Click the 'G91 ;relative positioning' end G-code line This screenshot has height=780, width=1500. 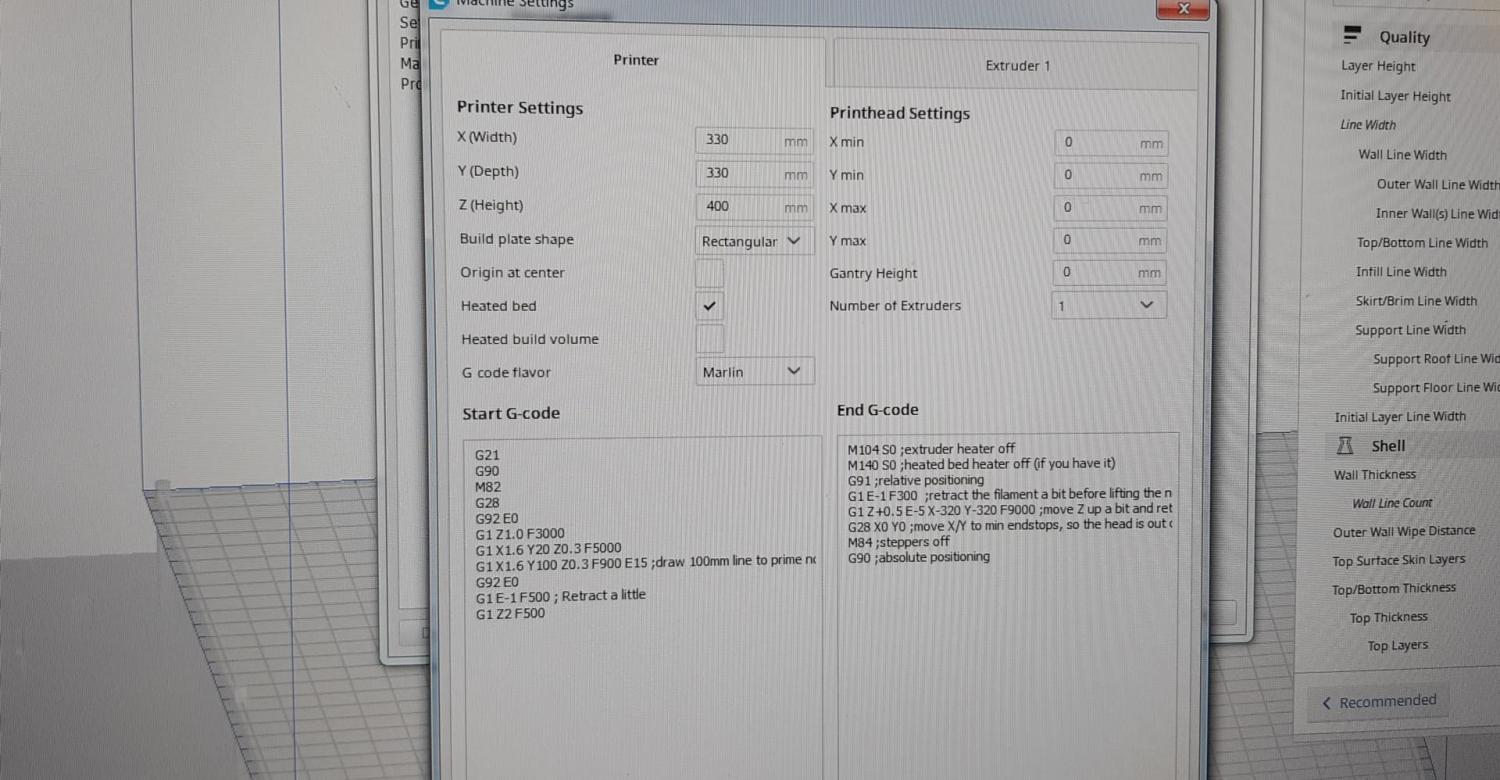915,480
